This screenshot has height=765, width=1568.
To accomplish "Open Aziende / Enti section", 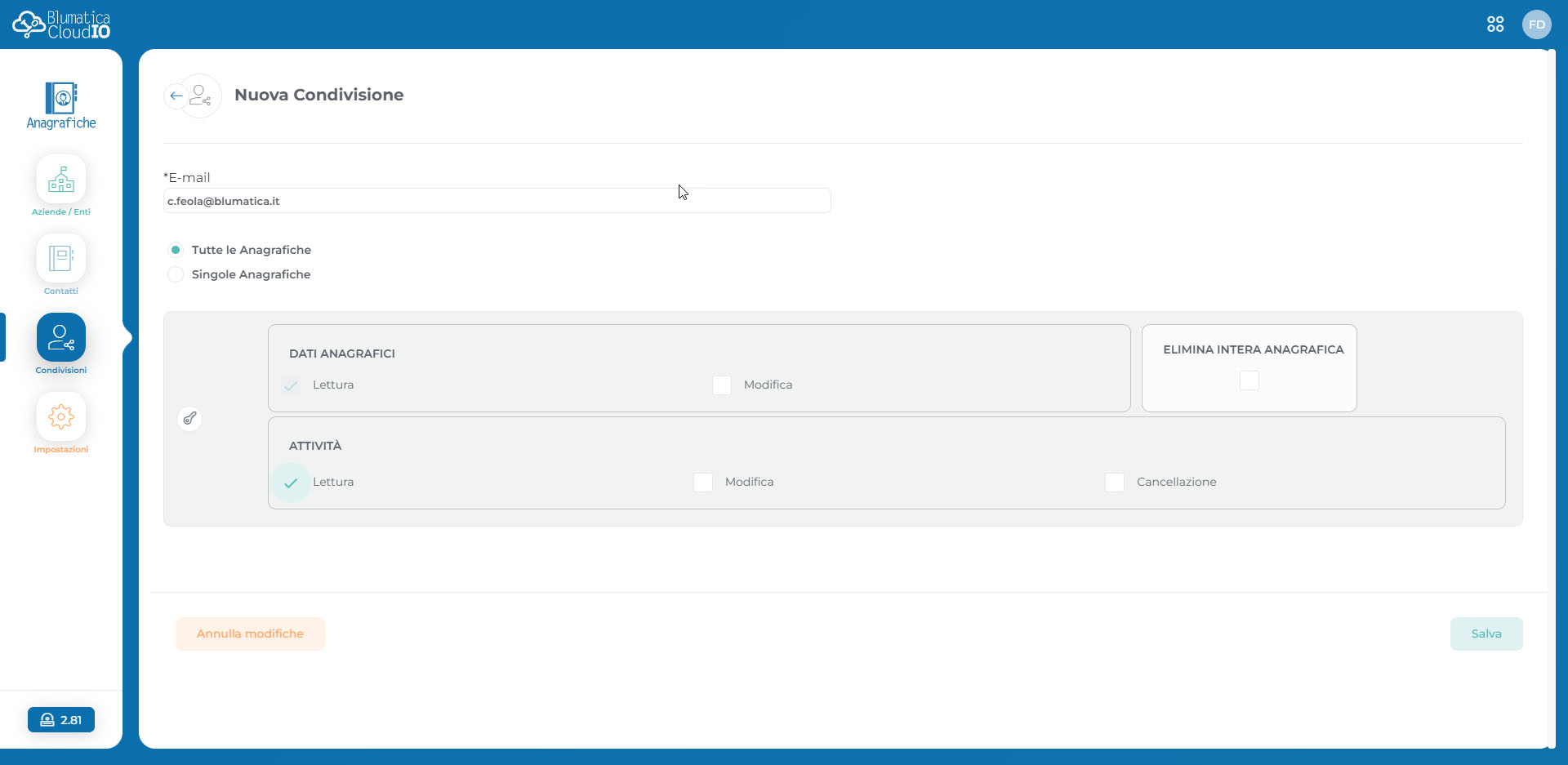I will (61, 180).
